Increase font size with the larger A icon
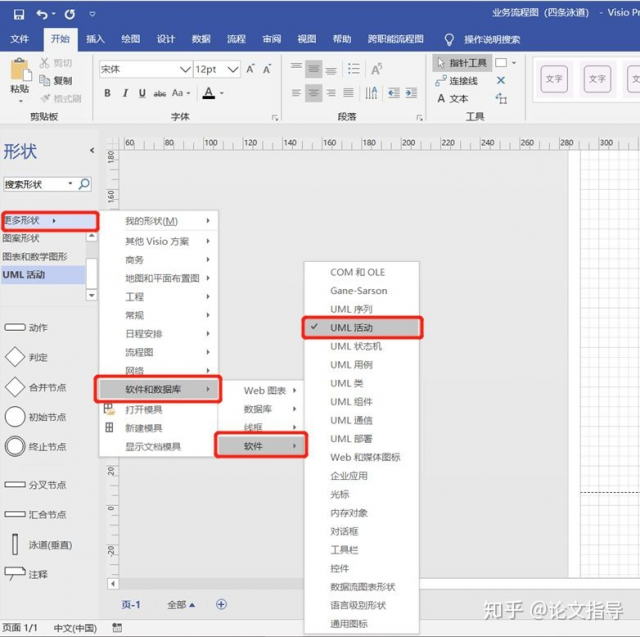 point(250,69)
